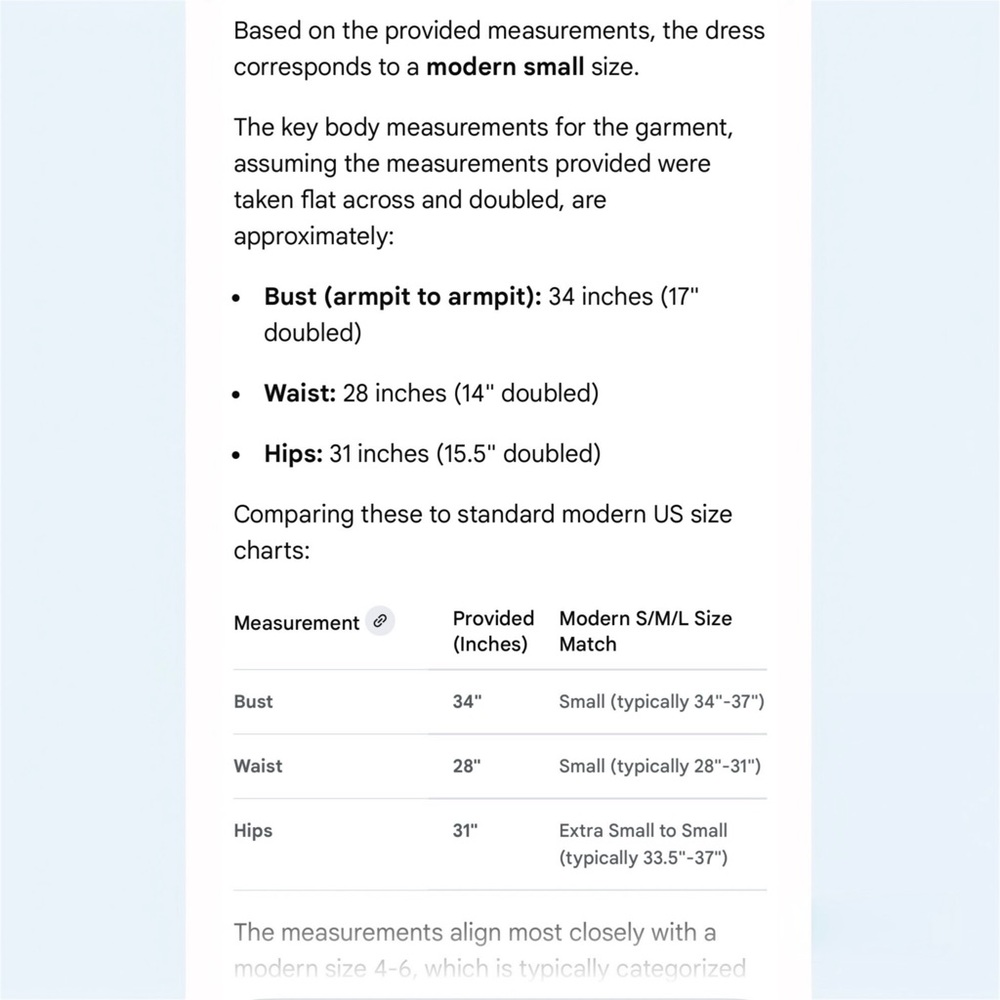Select the Measurement column header
The image size is (1000, 1000).
pos(297,622)
